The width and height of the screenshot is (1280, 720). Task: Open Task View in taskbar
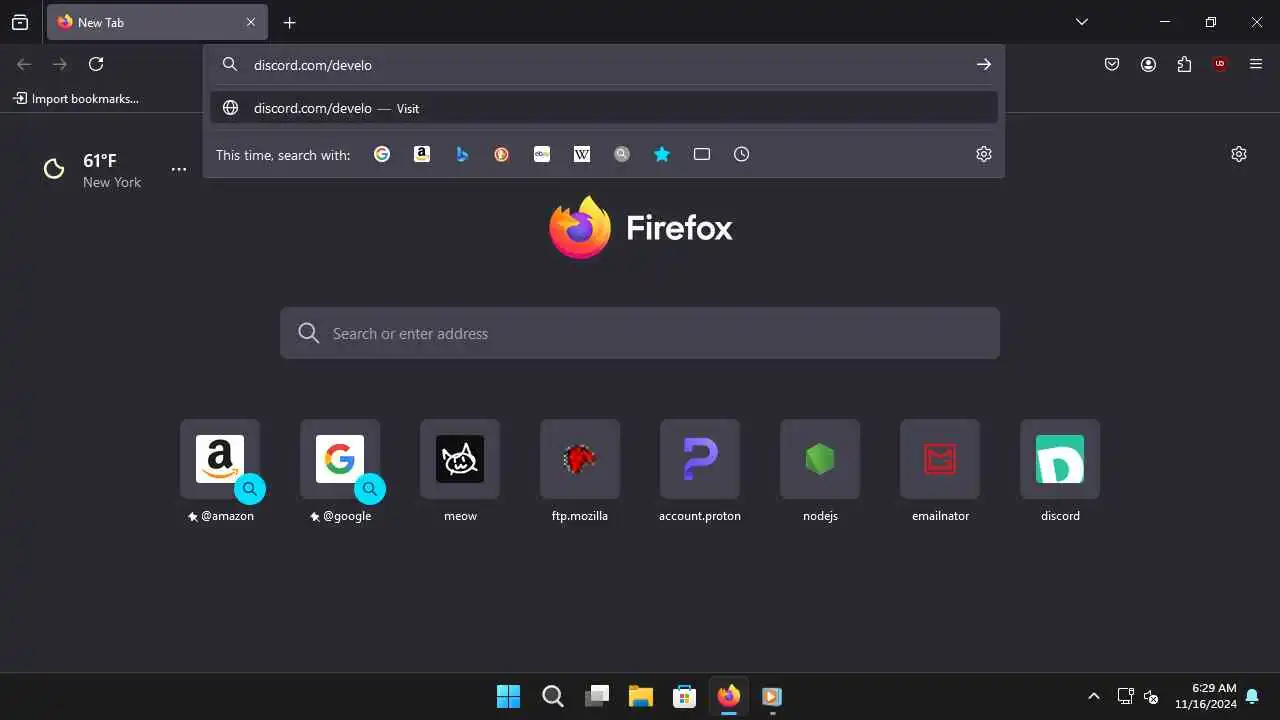pos(596,696)
